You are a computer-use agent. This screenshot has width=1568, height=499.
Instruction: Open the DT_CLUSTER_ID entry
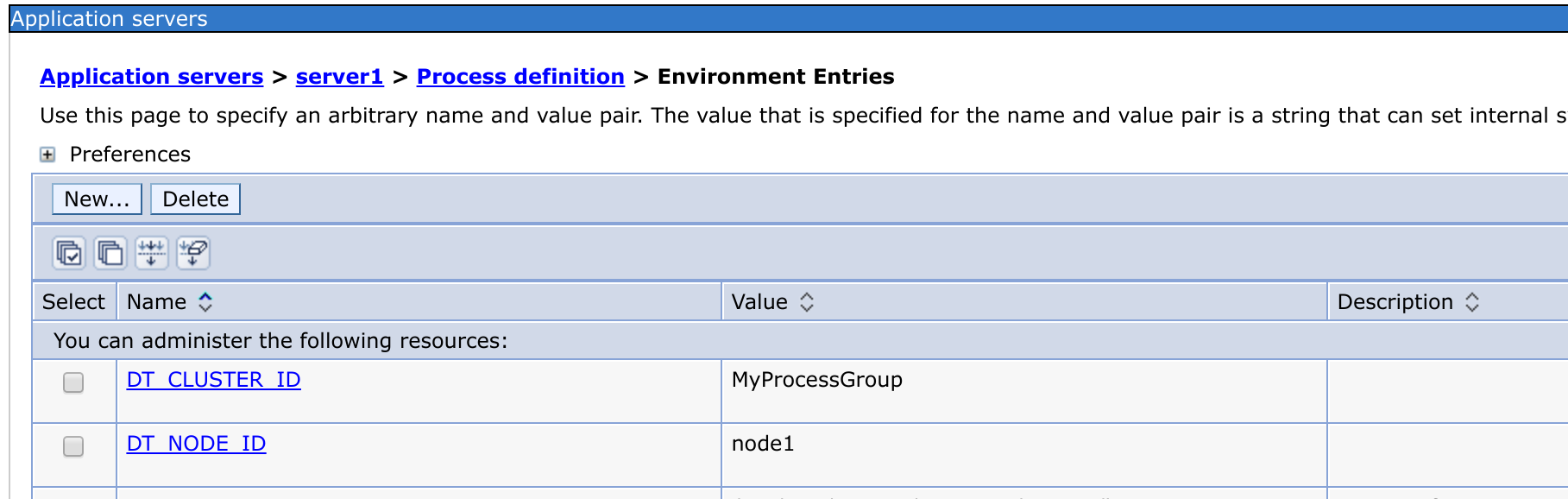point(213,380)
